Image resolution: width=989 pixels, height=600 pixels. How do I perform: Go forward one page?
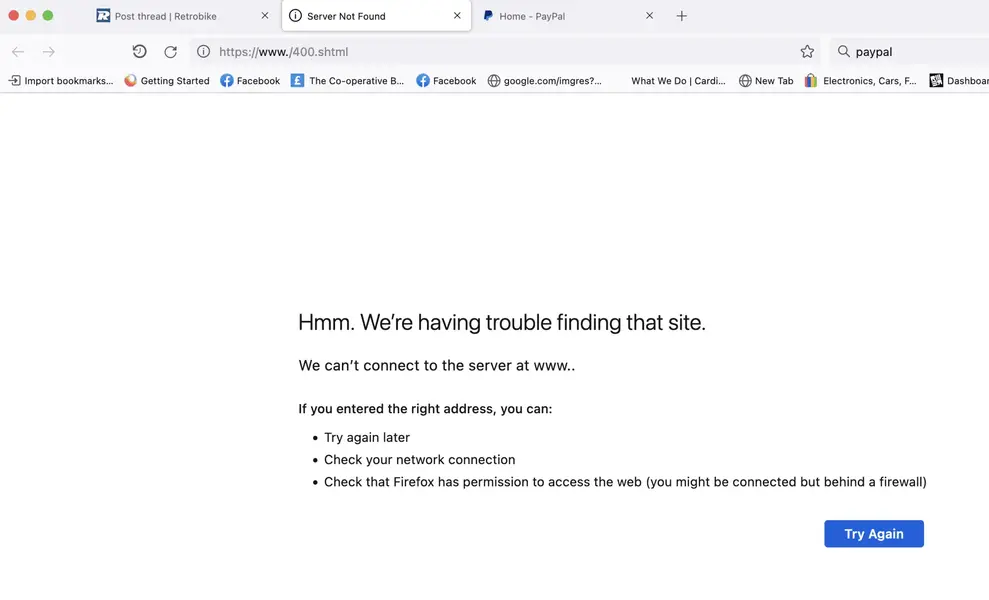[49, 52]
